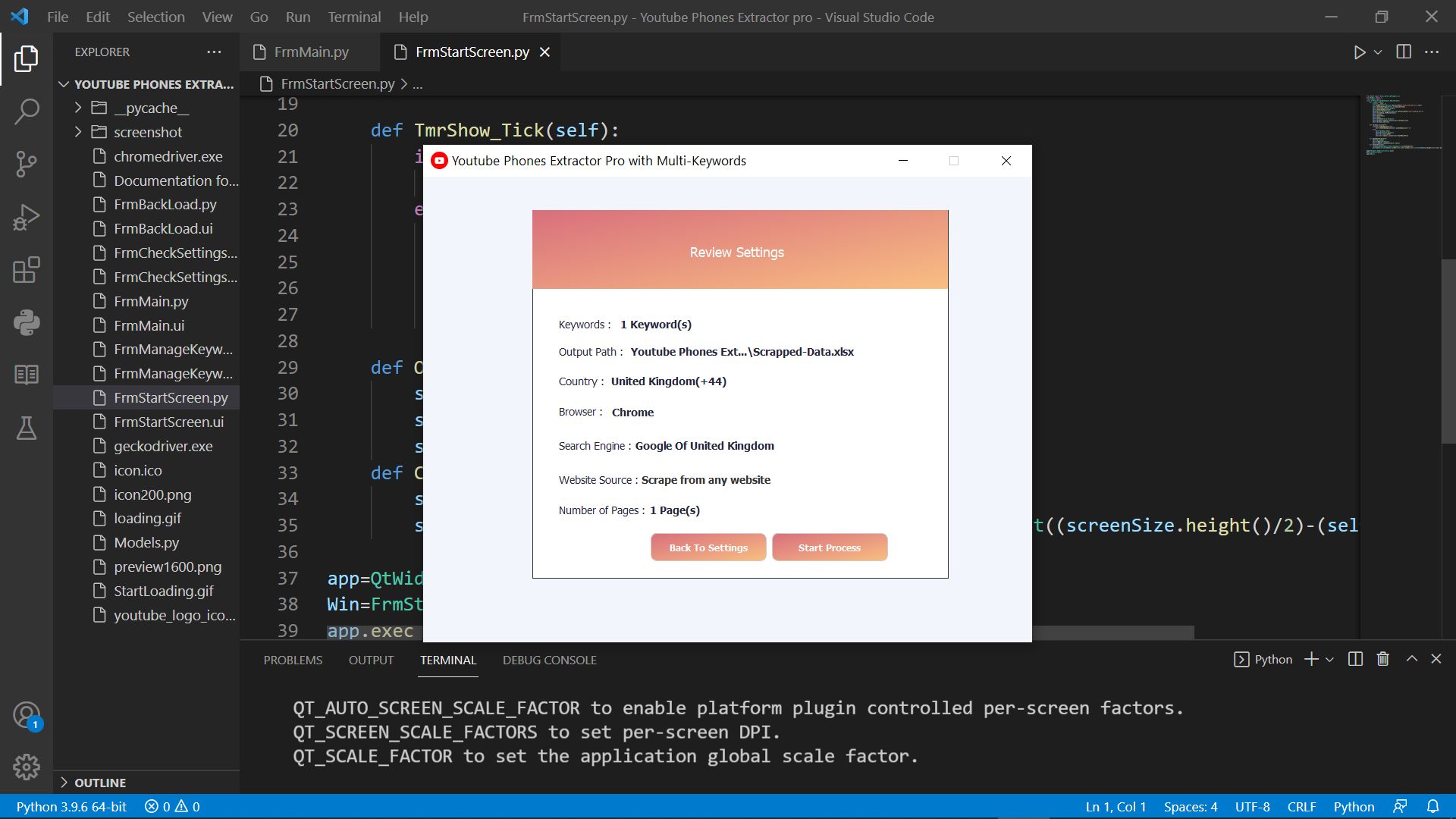1456x819 pixels.
Task: Open errors and warnings count in status bar
Action: [172, 807]
